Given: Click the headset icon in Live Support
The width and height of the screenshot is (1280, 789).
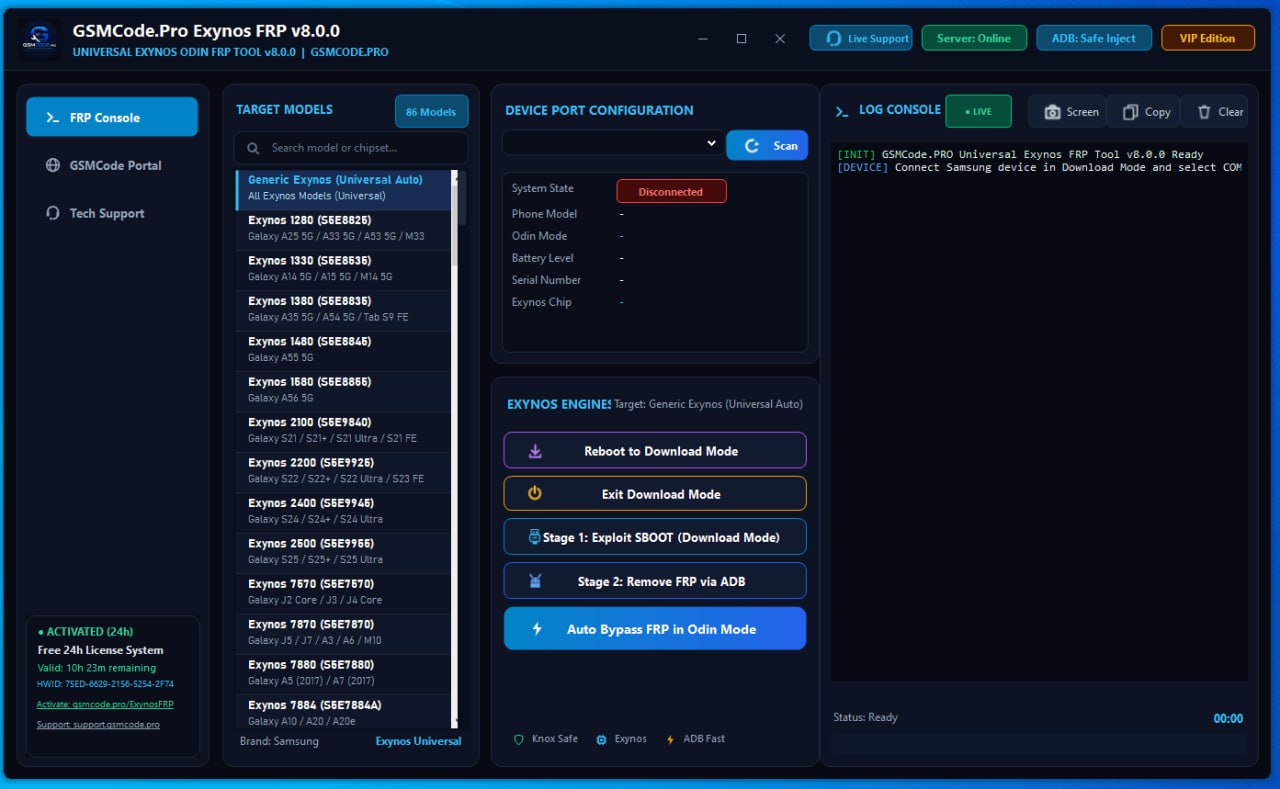Looking at the screenshot, I should 833,39.
